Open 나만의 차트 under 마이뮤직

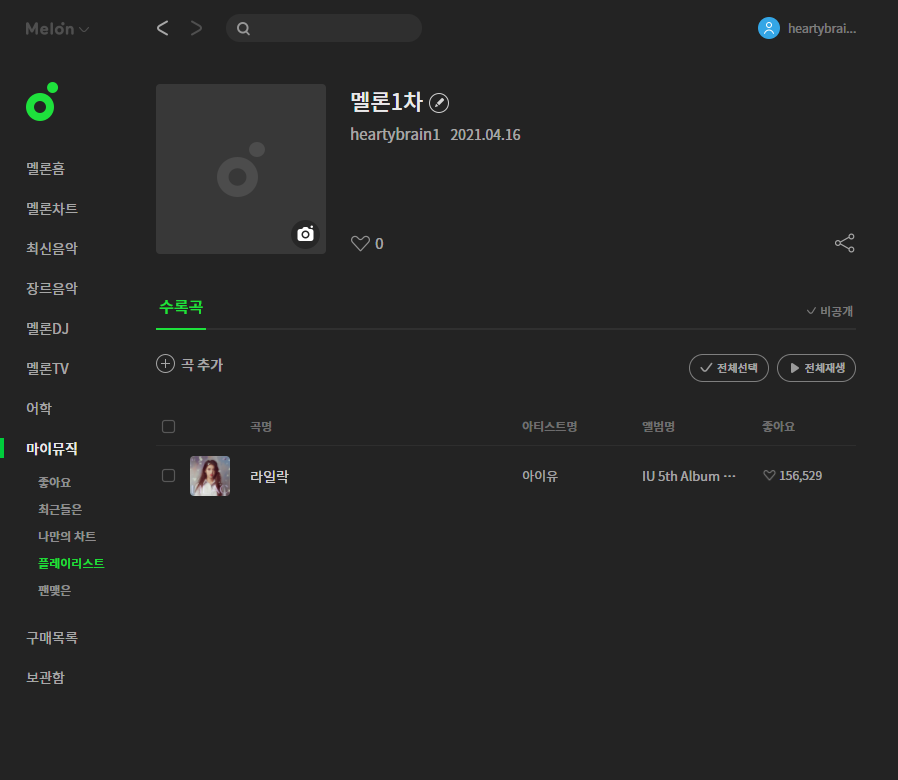coord(67,536)
